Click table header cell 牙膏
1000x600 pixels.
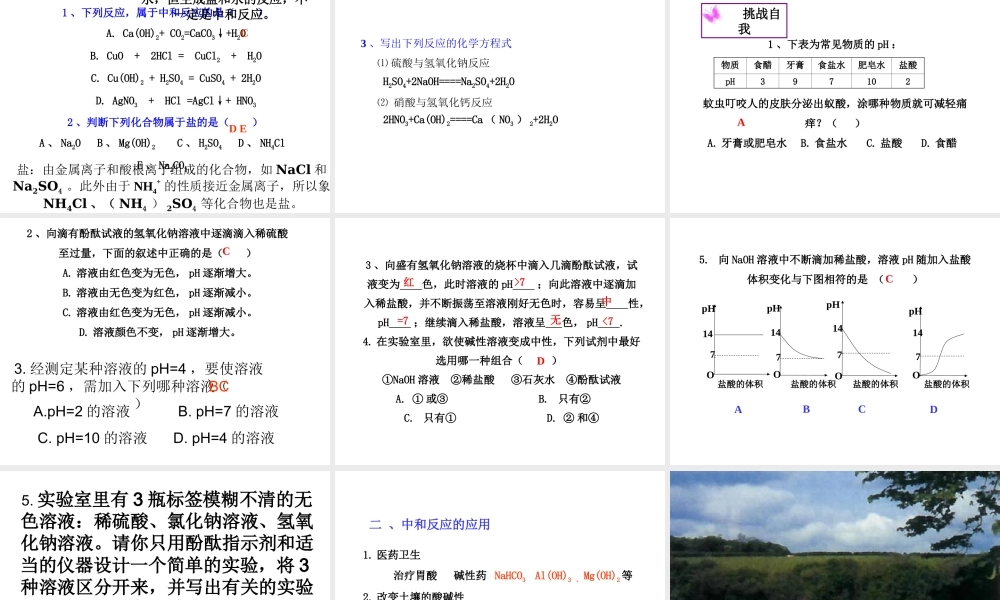coord(795,65)
